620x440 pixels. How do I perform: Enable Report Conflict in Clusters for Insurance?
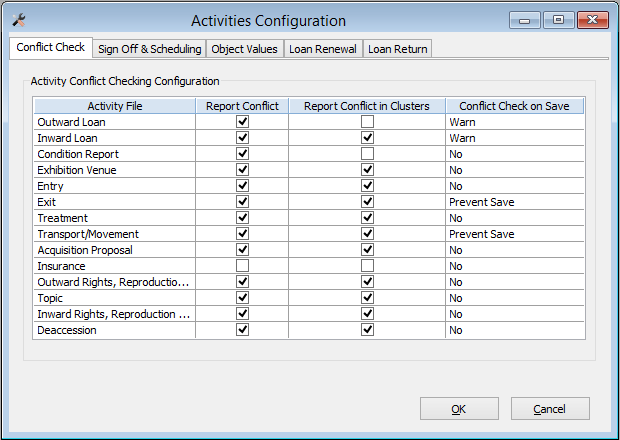[367, 266]
